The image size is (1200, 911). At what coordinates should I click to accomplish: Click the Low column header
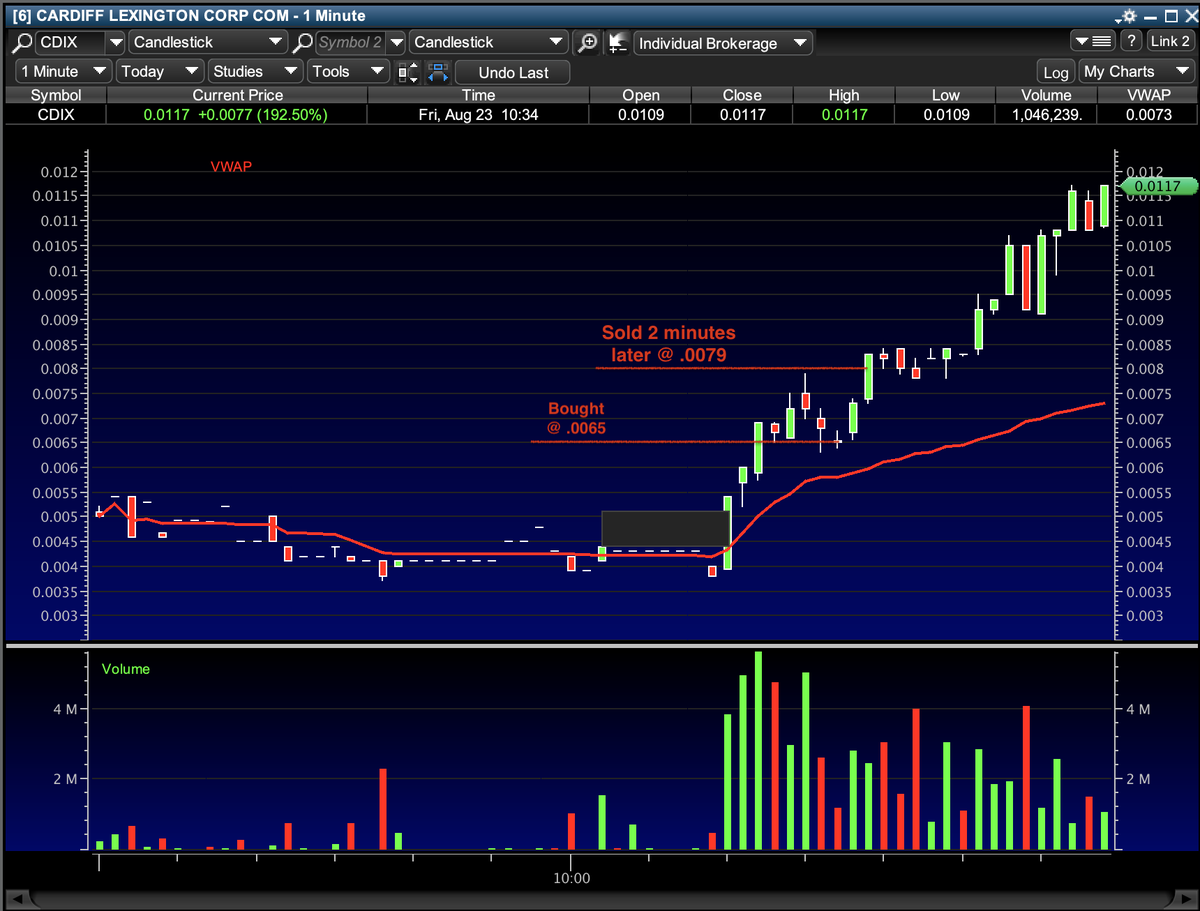pyautogui.click(x=945, y=95)
